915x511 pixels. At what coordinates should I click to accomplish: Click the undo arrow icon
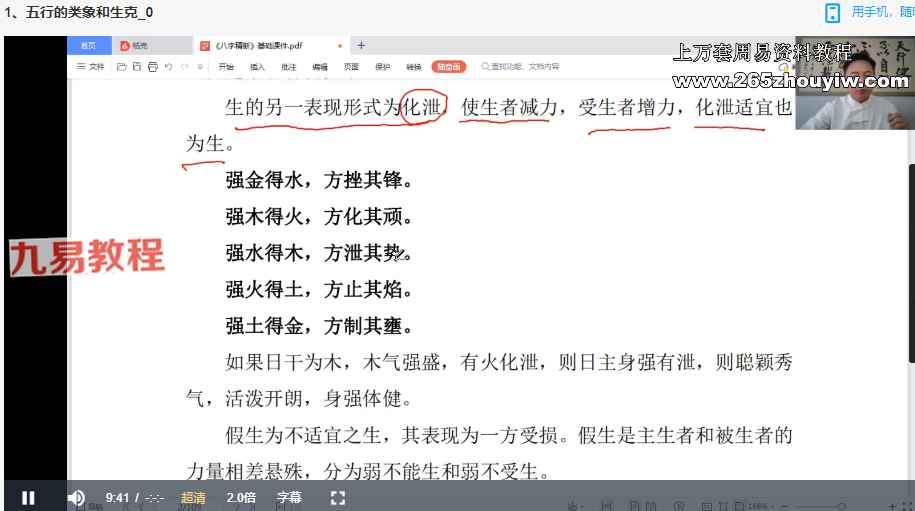[x=169, y=67]
